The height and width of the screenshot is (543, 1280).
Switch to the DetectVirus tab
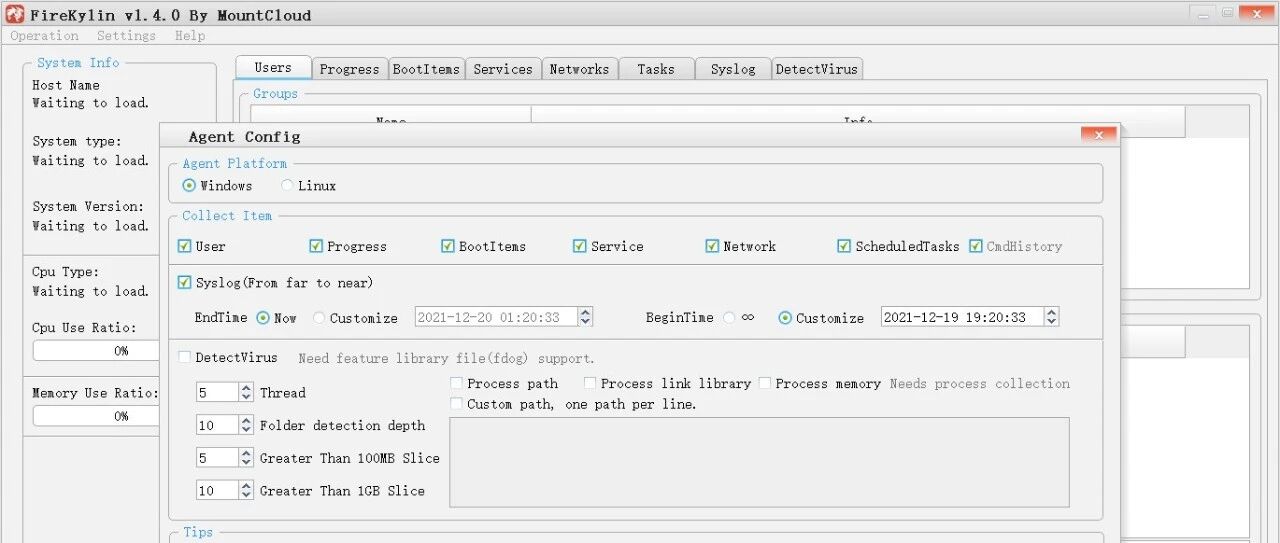pyautogui.click(x=817, y=69)
